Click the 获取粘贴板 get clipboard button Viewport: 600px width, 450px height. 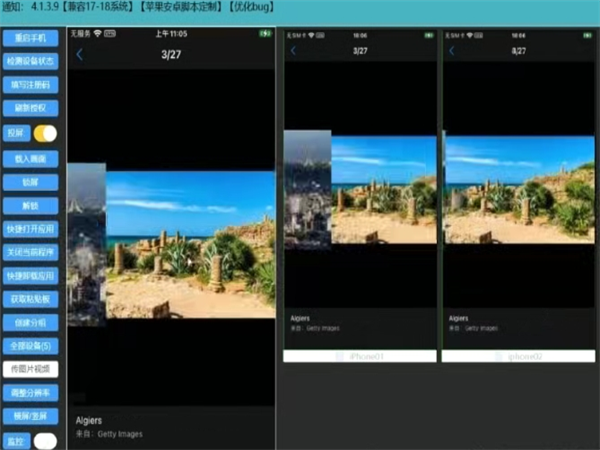30,298
